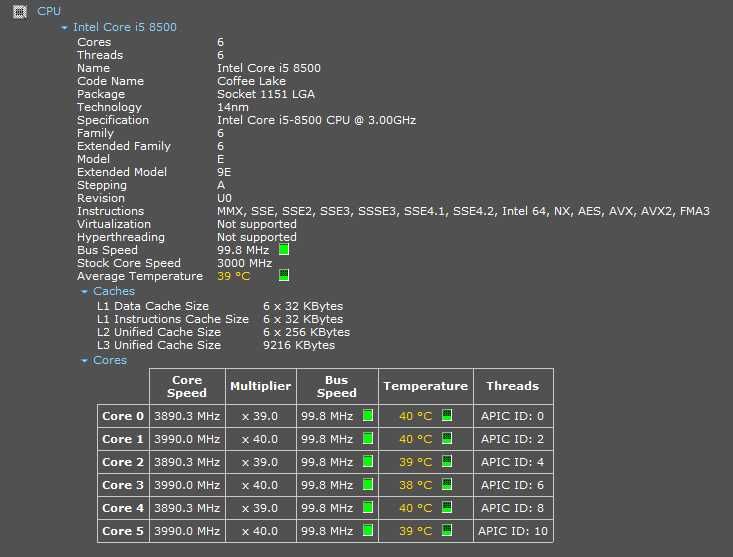Click Stock Core Speed value 3000 MHz
This screenshot has height=557, width=733.
(x=244, y=263)
